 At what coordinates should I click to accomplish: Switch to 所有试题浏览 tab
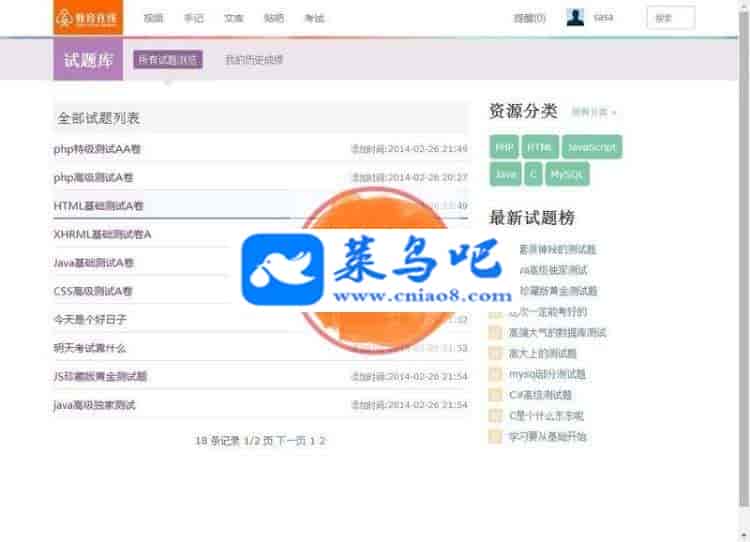[168, 60]
